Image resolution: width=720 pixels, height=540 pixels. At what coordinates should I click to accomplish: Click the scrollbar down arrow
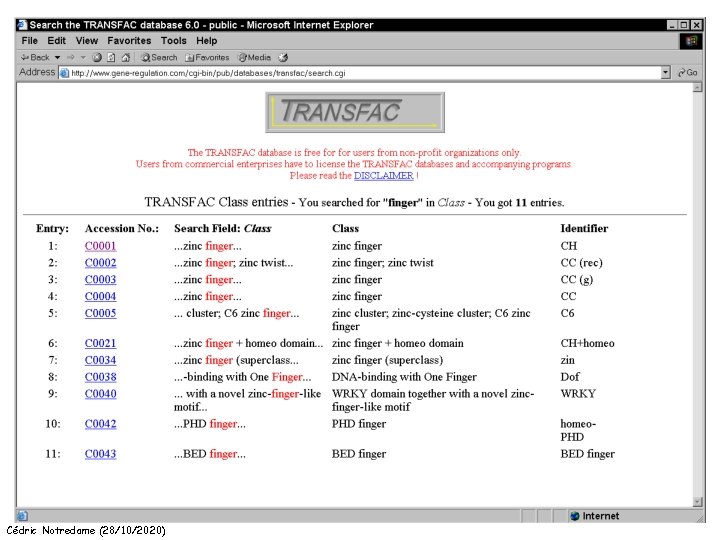click(698, 501)
